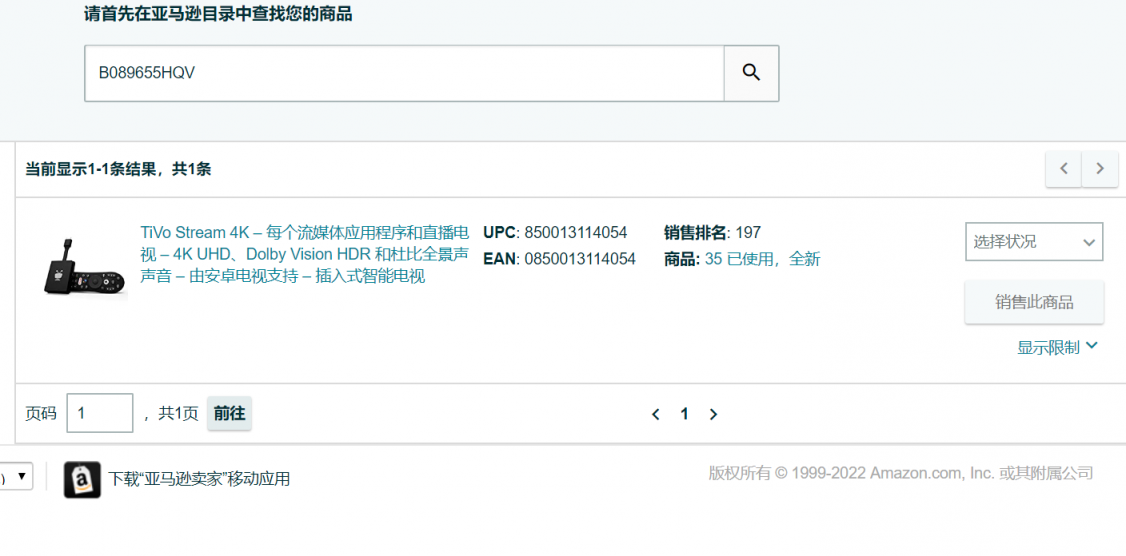Click the 共1页 page count text
Image resolution: width=1126 pixels, height=556 pixels.
(x=178, y=414)
